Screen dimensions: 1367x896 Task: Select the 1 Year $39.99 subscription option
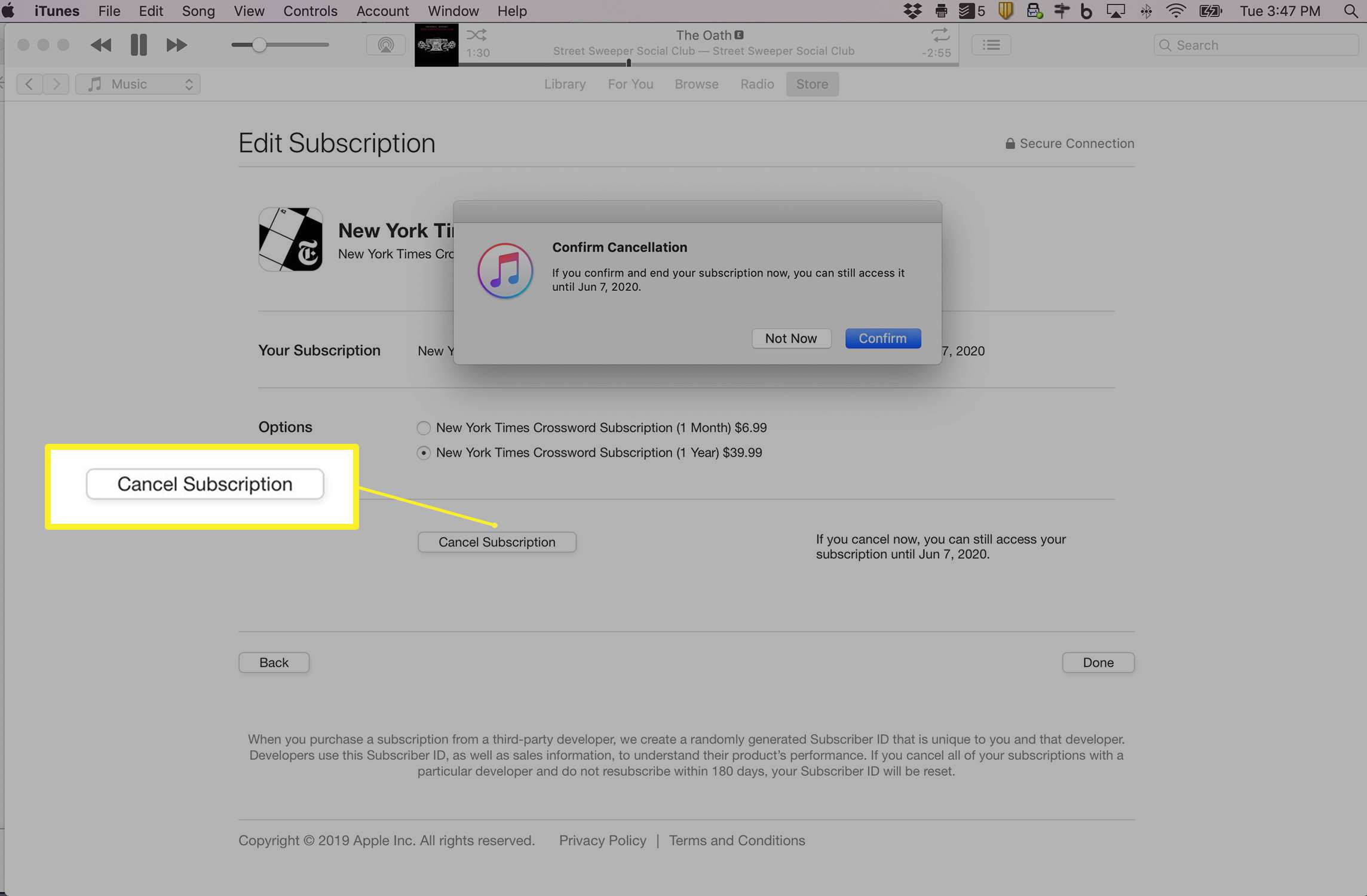pos(423,453)
